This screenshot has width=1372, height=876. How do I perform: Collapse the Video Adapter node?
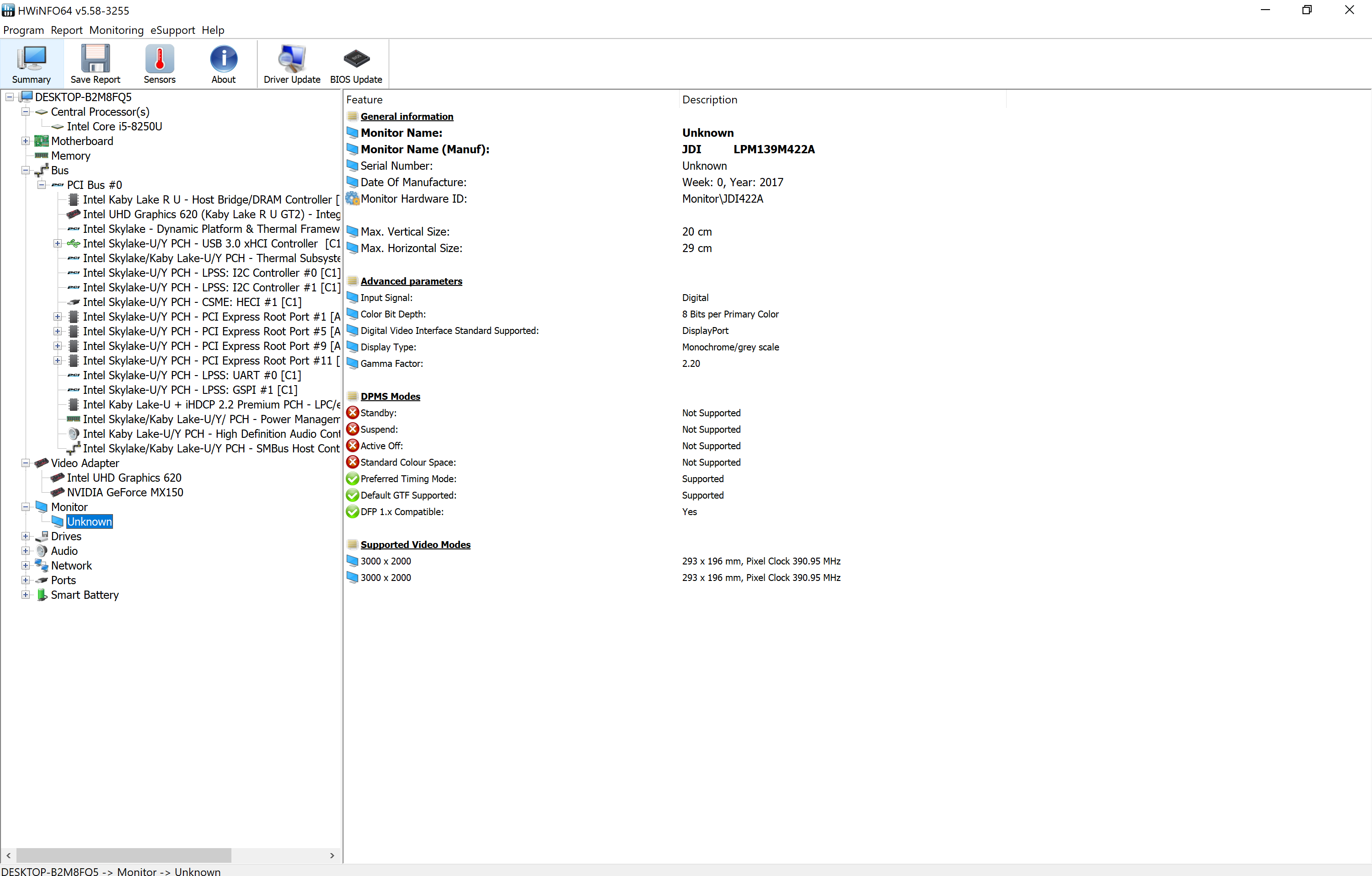pyautogui.click(x=26, y=463)
